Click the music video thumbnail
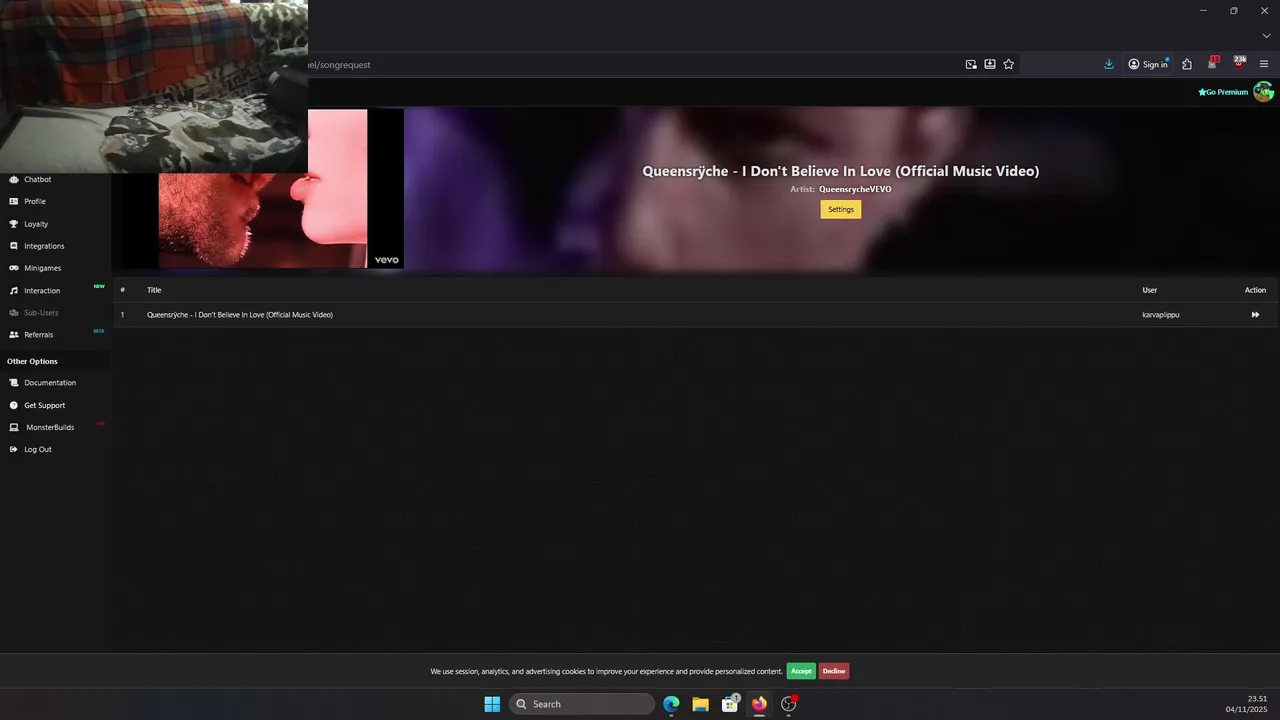This screenshot has width=1280, height=720. (x=263, y=190)
